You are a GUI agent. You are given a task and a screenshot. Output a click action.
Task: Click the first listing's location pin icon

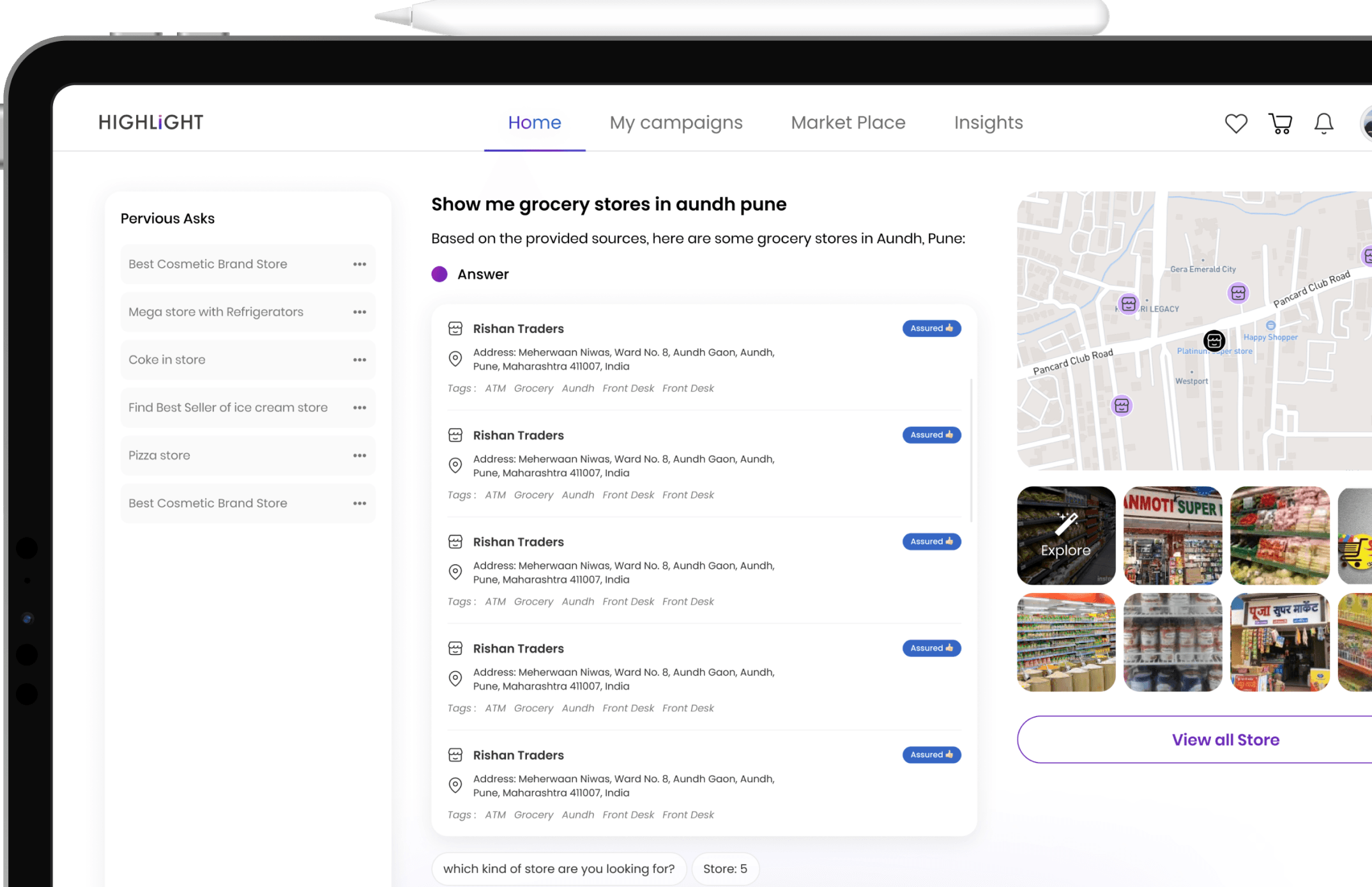pos(455,359)
